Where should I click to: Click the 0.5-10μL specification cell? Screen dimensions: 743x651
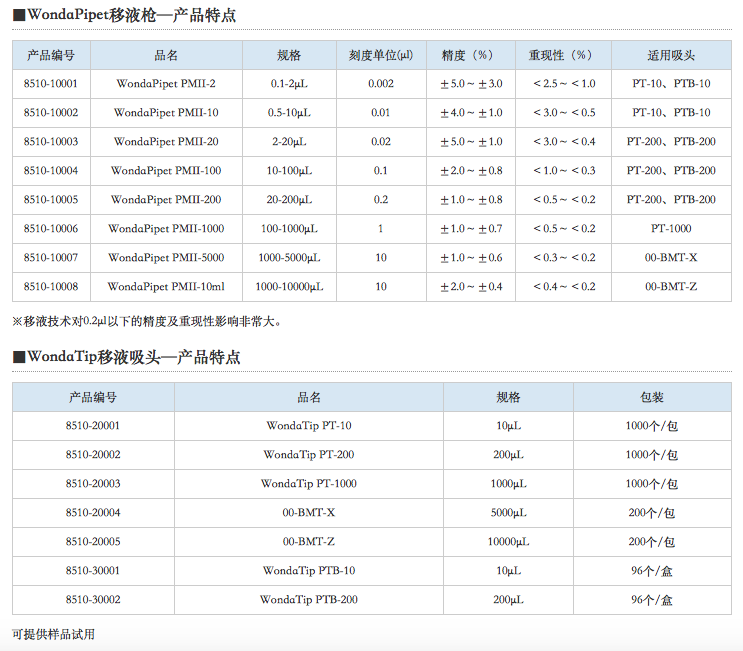coord(289,113)
